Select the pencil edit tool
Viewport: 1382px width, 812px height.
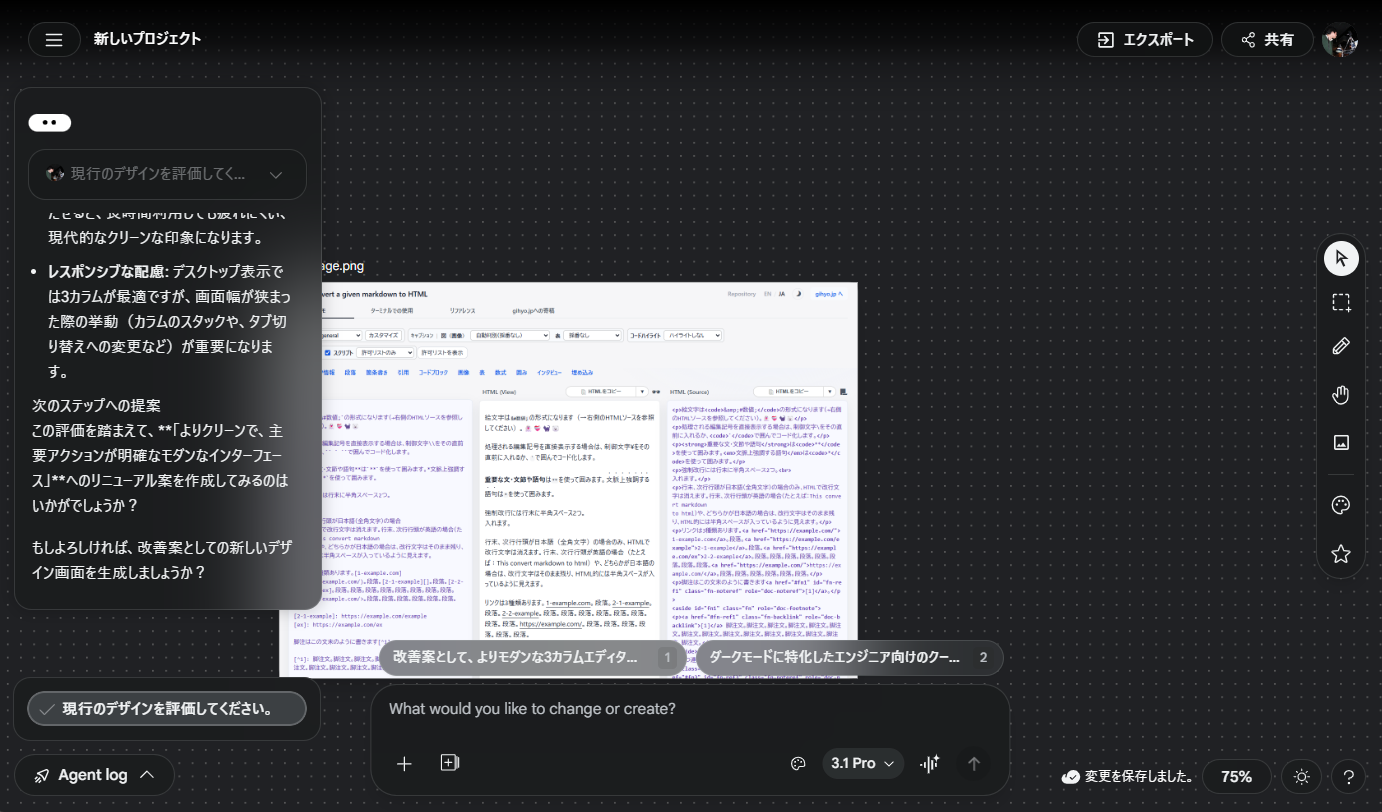[x=1341, y=346]
